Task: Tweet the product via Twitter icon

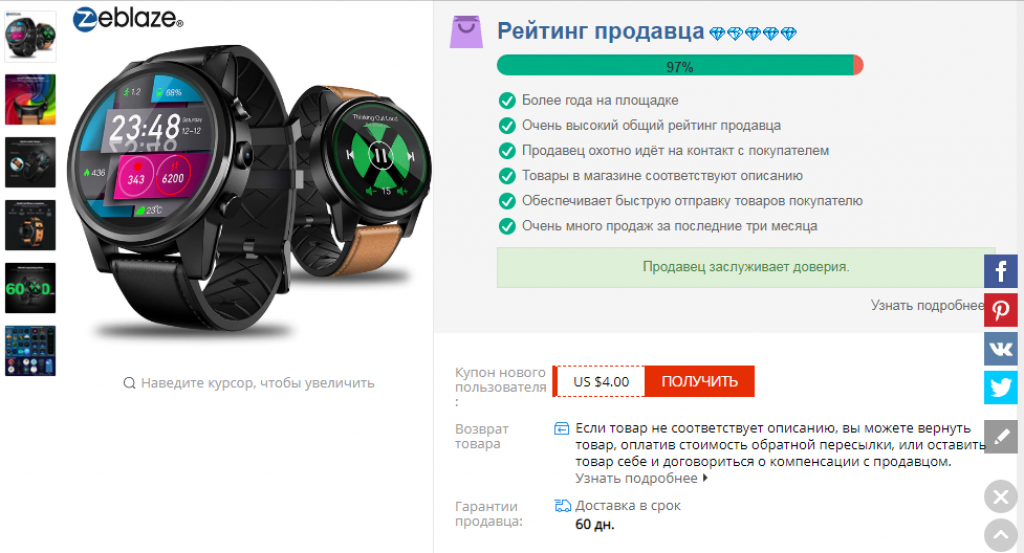Action: pyautogui.click(x=1000, y=388)
